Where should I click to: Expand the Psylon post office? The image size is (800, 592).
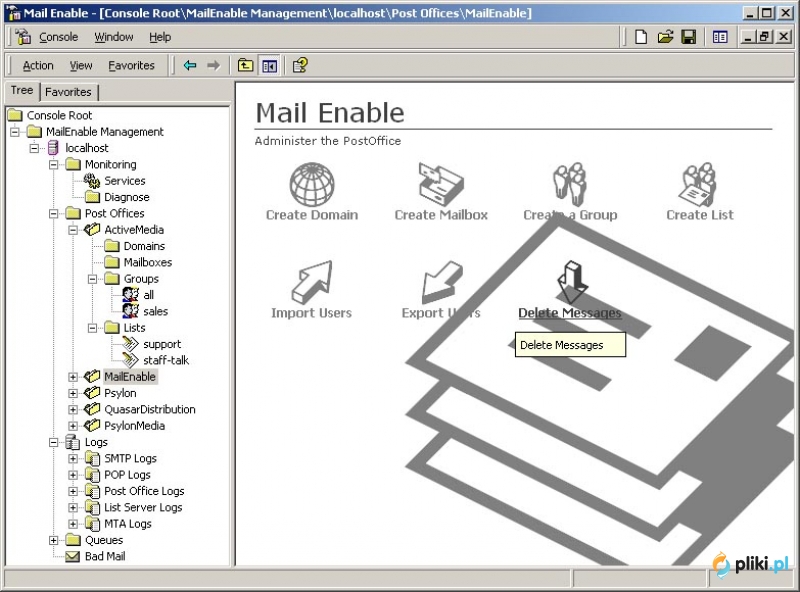pos(73,393)
